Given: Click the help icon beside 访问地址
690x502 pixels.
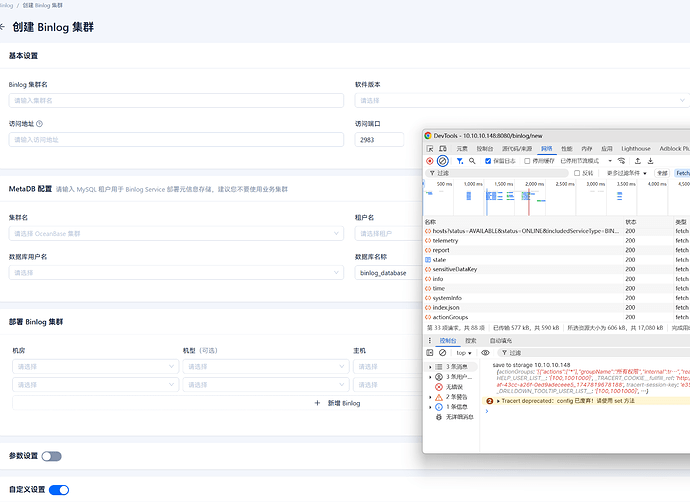Looking at the screenshot, I should 39,124.
